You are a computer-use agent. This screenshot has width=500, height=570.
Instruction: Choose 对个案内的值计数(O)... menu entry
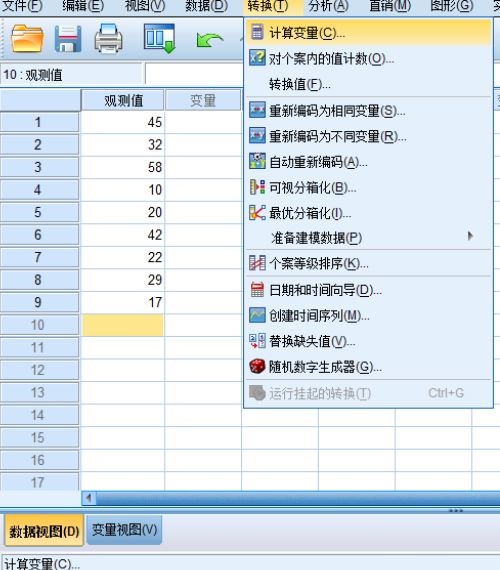pyautogui.click(x=369, y=58)
